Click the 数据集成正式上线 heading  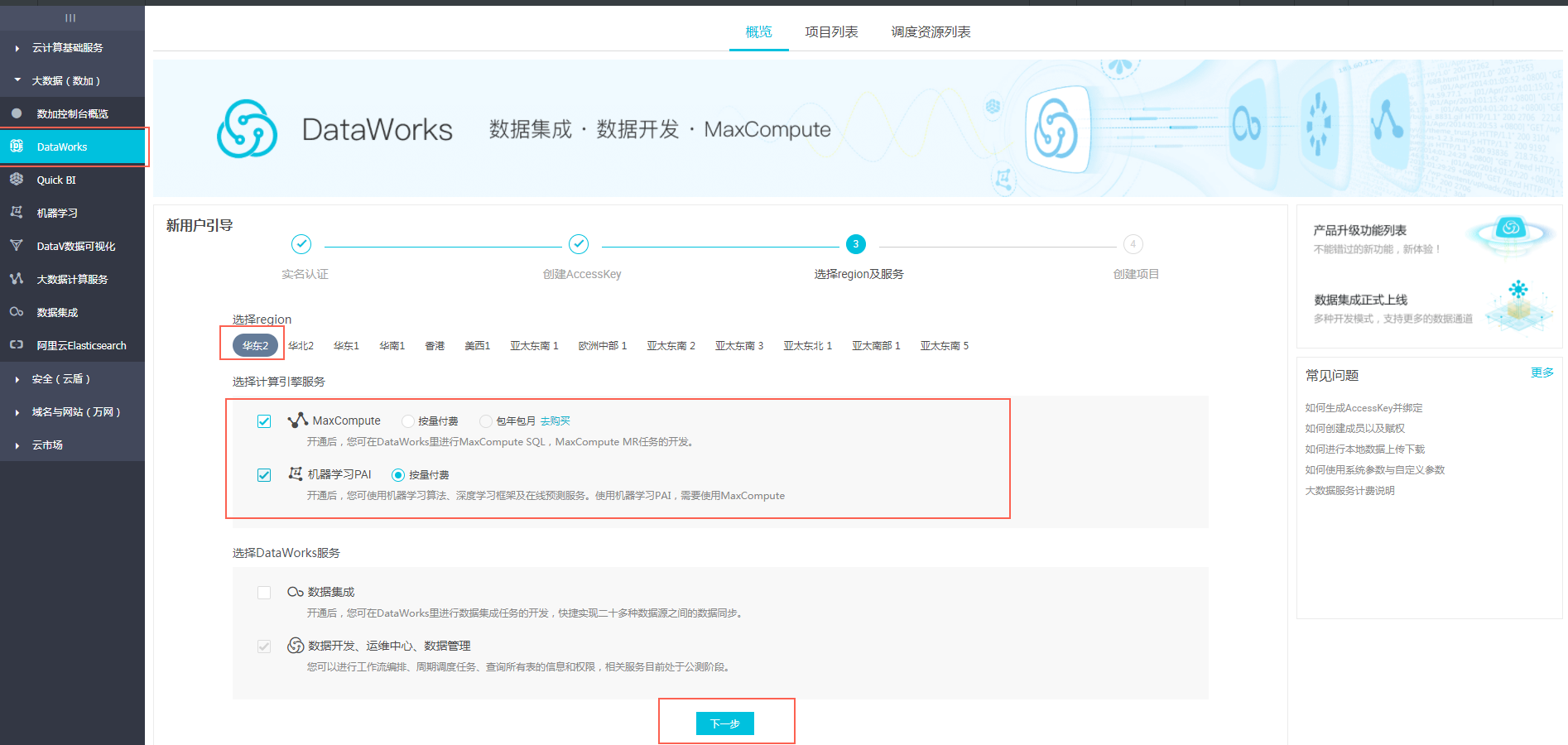tap(1361, 300)
